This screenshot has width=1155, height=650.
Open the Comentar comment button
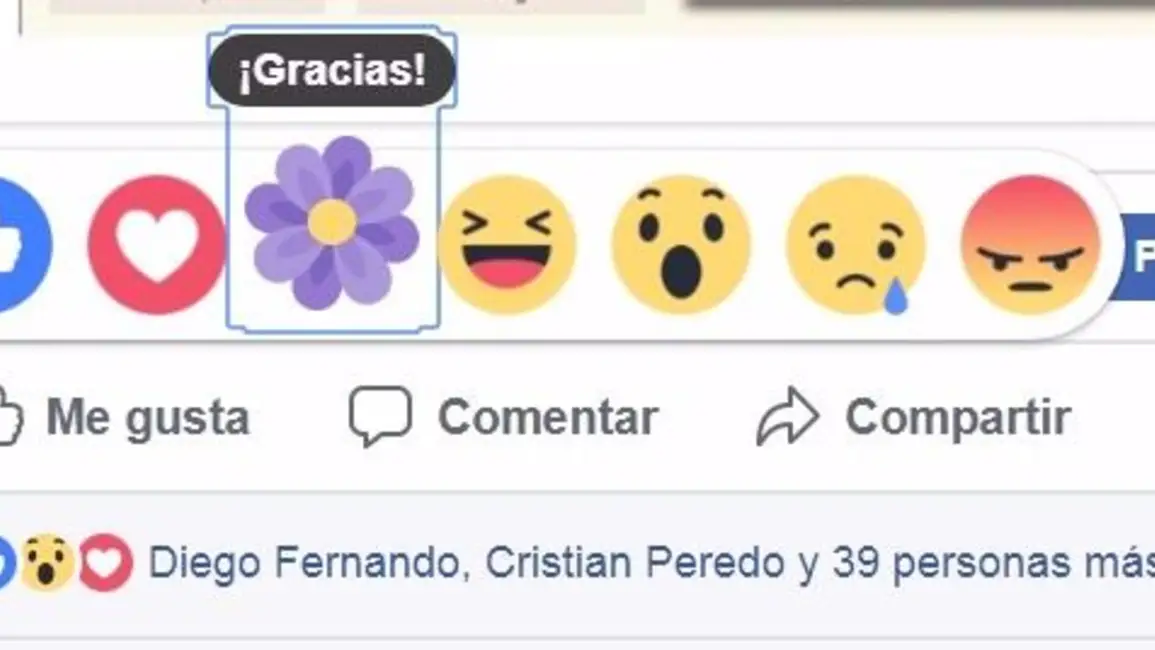[504, 418]
